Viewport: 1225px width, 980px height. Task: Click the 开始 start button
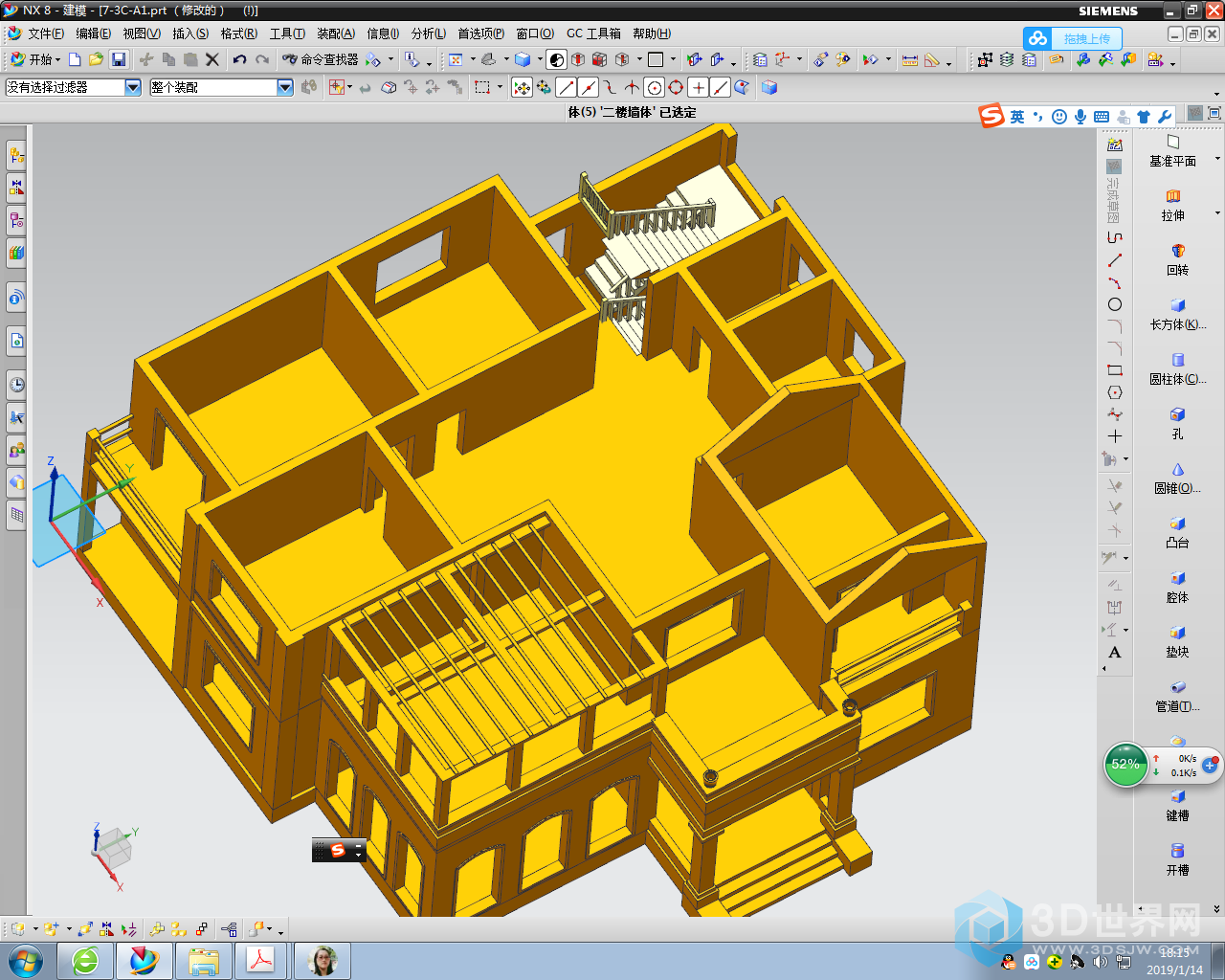tap(32, 59)
